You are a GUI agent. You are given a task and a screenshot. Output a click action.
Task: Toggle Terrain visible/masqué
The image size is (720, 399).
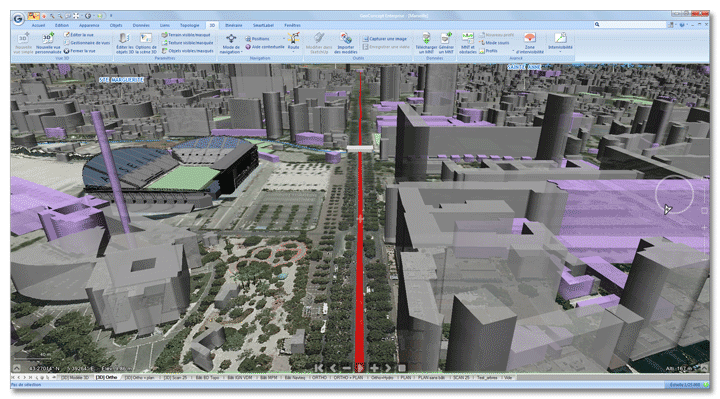[x=186, y=35]
